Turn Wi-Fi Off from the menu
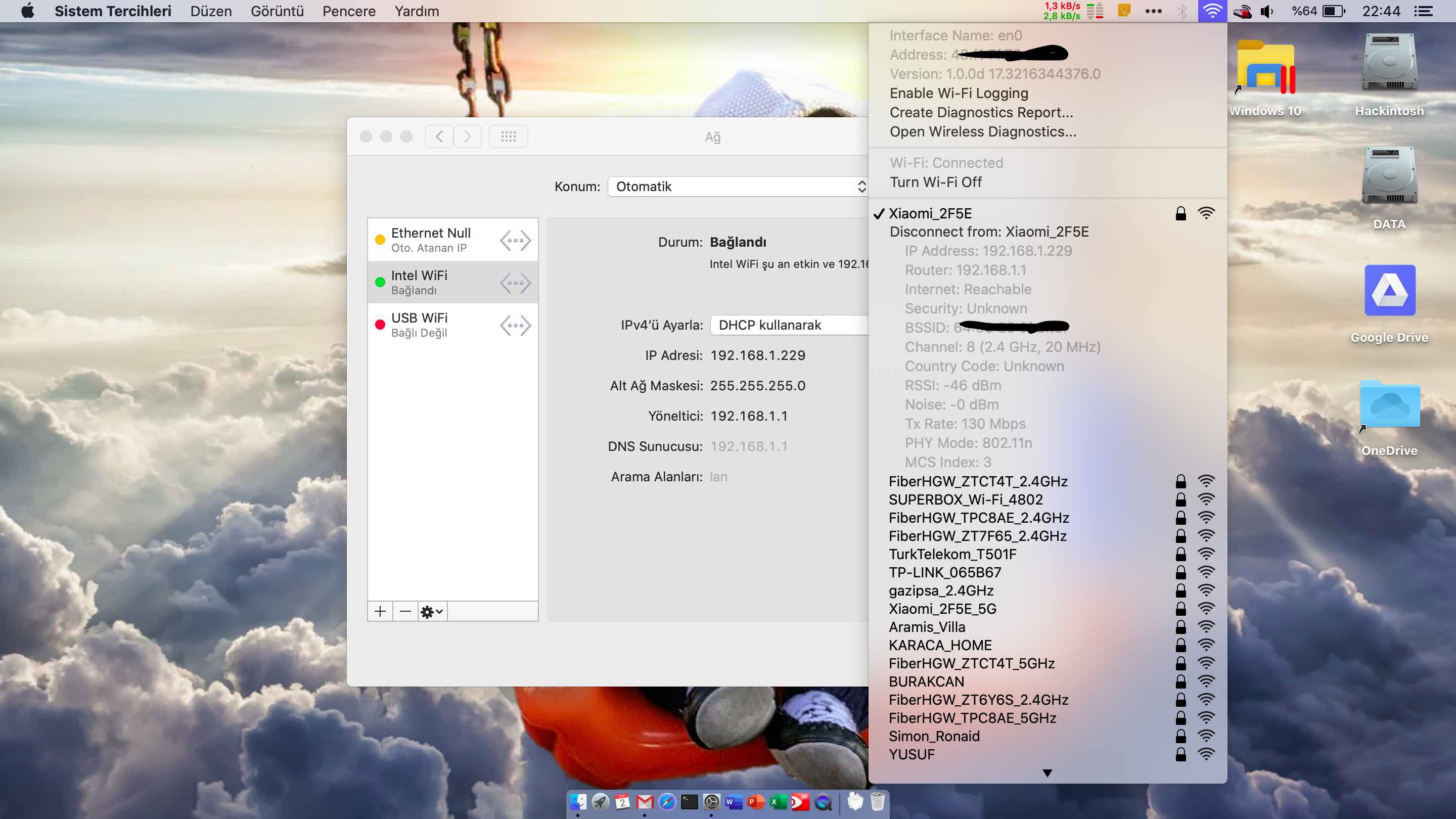1456x819 pixels. pyautogui.click(x=935, y=182)
